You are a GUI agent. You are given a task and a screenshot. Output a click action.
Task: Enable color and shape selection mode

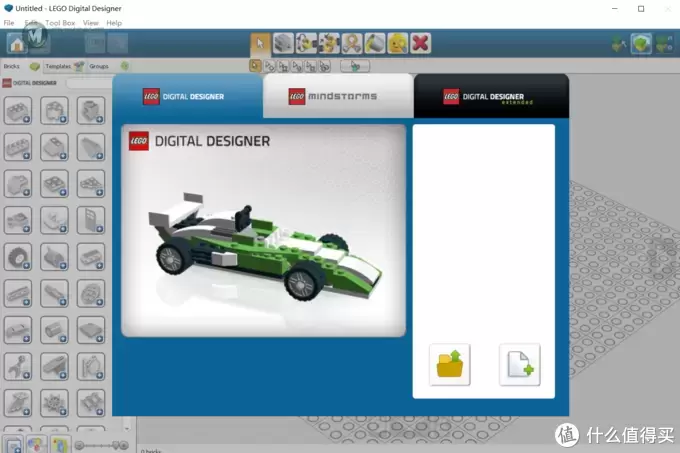(325, 66)
